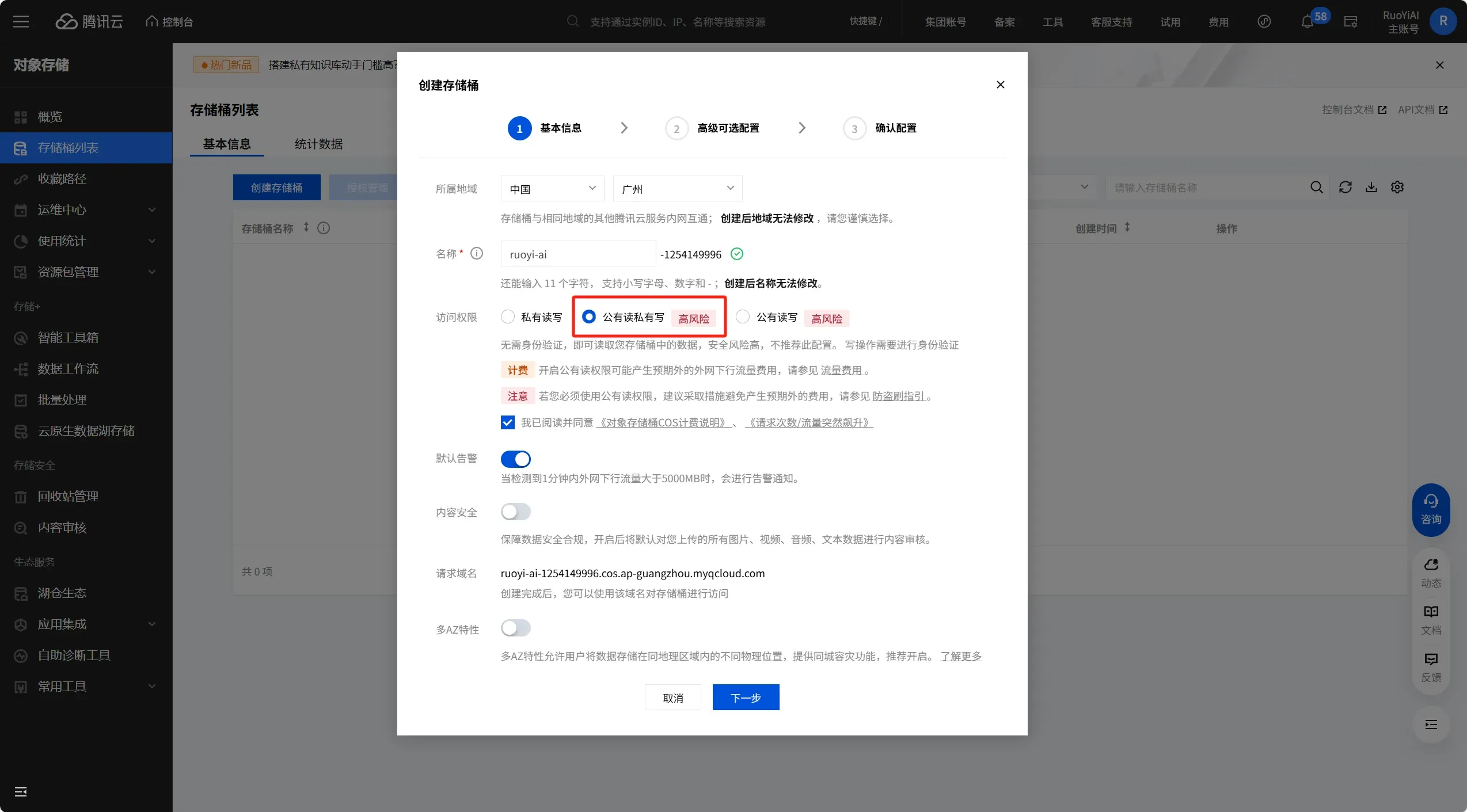This screenshot has width=1467, height=812.
Task: Open the 咨询 support headset button
Action: pos(1431,509)
